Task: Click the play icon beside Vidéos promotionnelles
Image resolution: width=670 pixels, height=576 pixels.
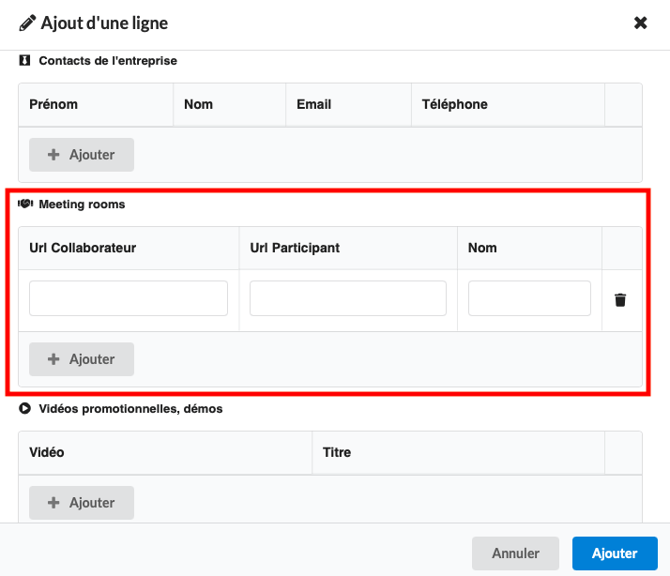Action: pyautogui.click(x=25, y=408)
